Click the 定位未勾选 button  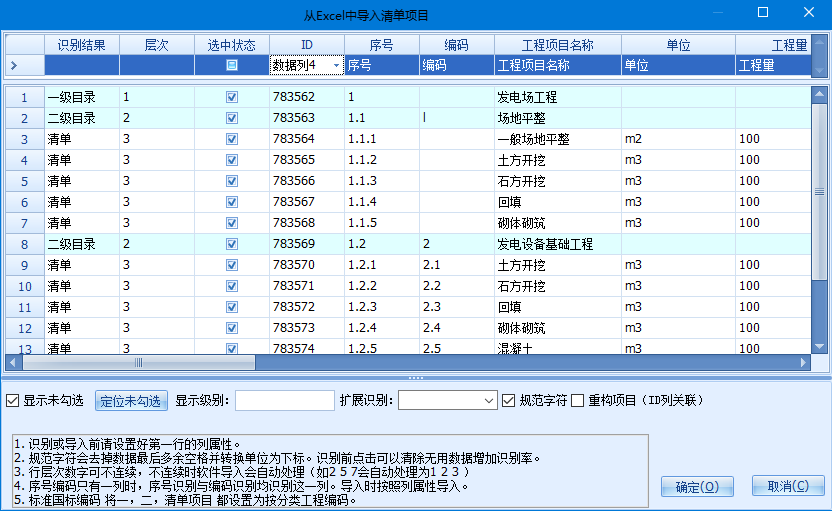(x=131, y=401)
